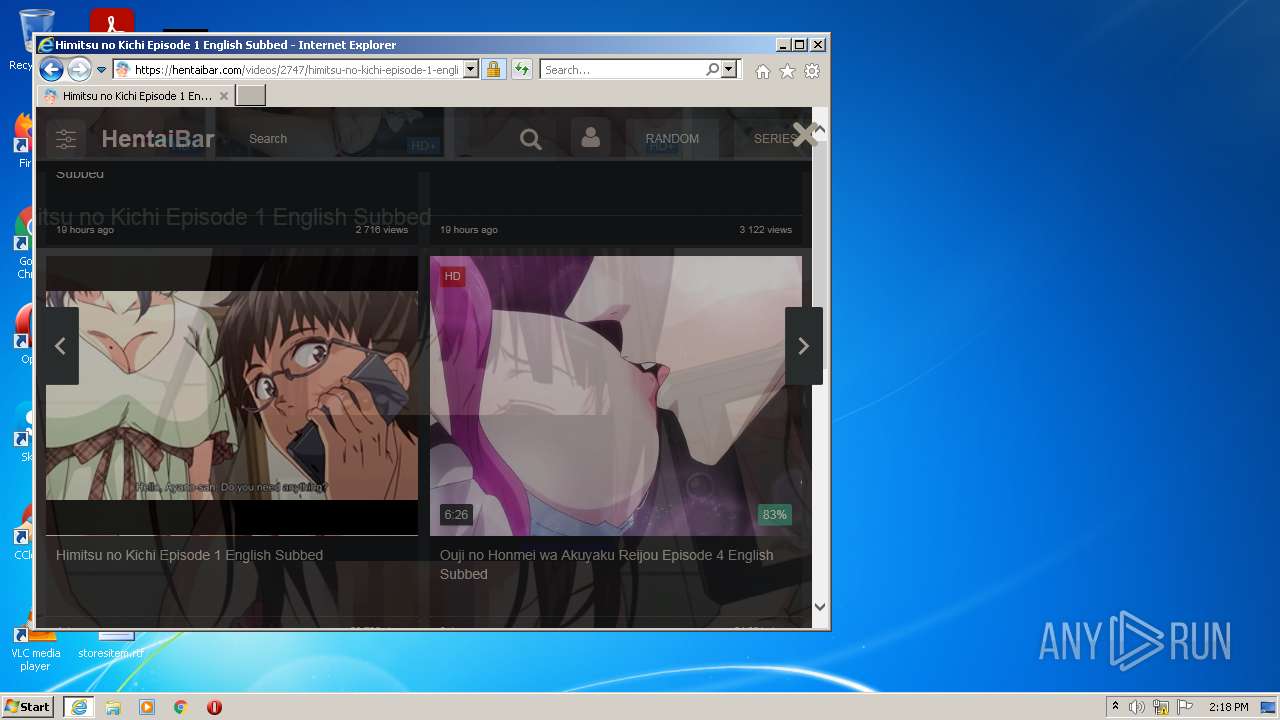Open the RANDOM menu item
The image size is (1280, 720).
tap(672, 139)
